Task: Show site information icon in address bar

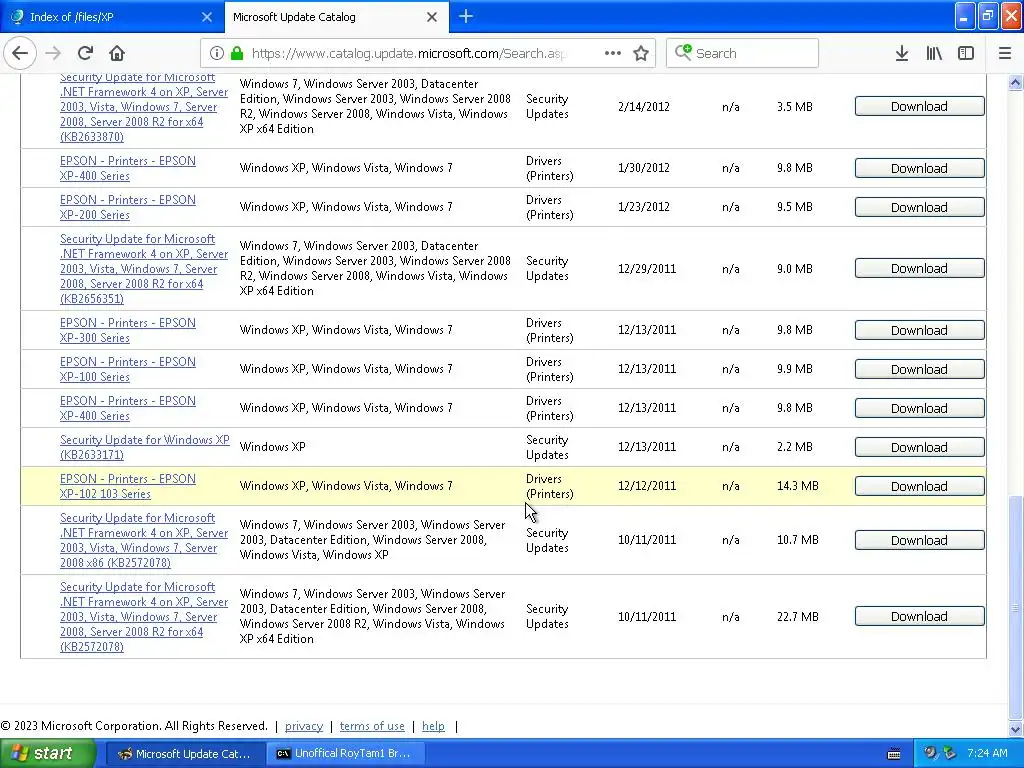Action: (217, 53)
